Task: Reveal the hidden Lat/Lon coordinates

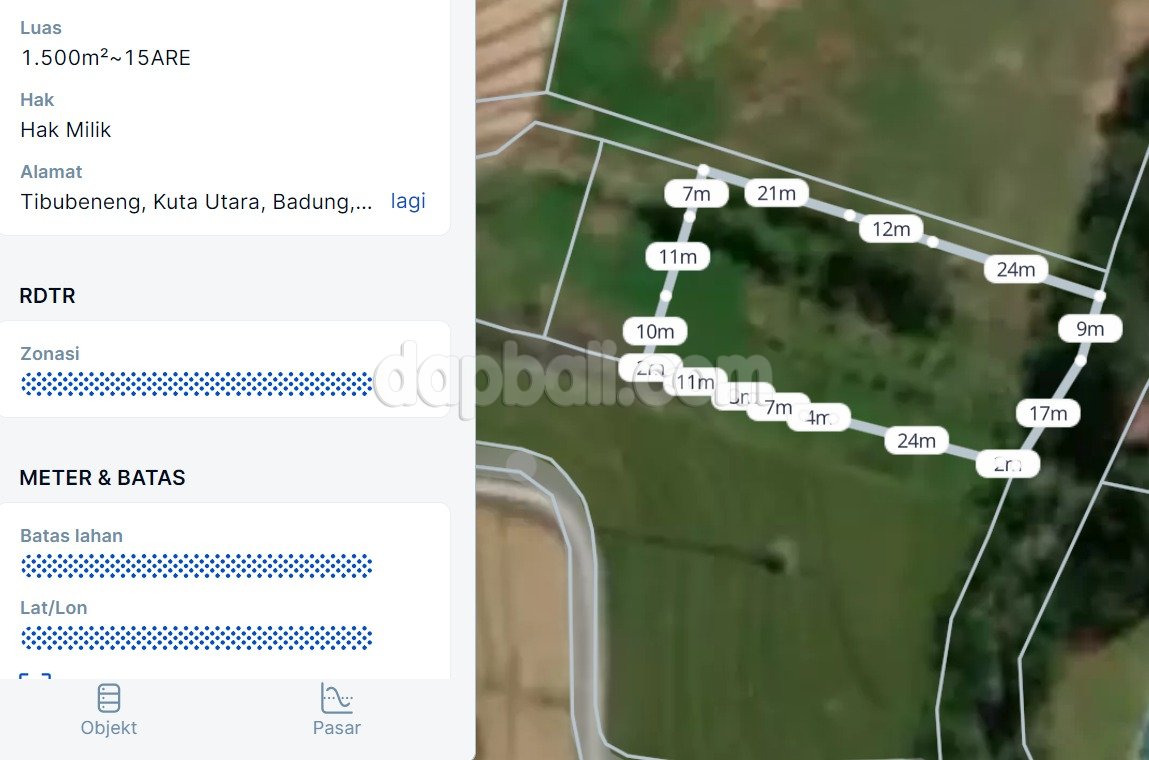Action: coord(196,638)
